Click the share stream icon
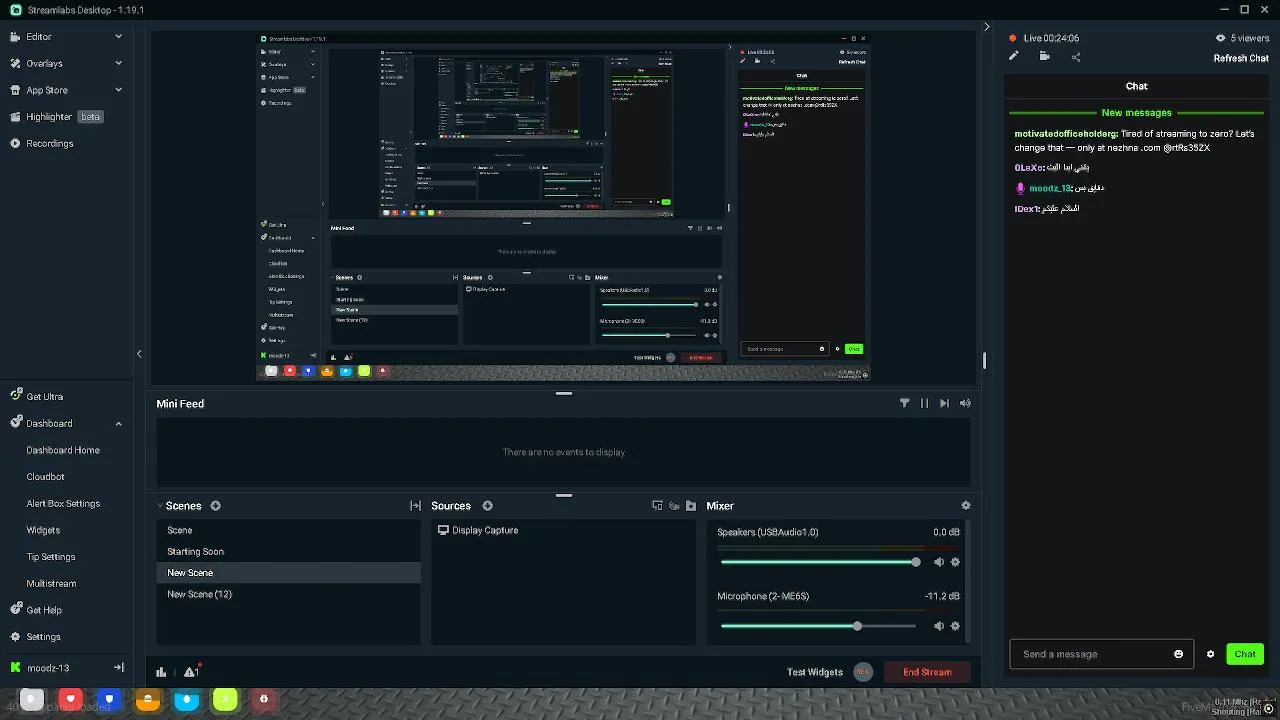Viewport: 1280px width, 720px height. point(1076,57)
